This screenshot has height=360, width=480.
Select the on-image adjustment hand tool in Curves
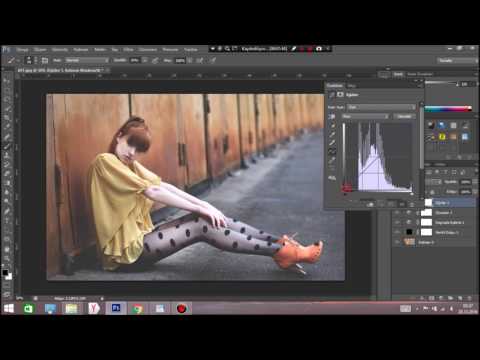332,116
